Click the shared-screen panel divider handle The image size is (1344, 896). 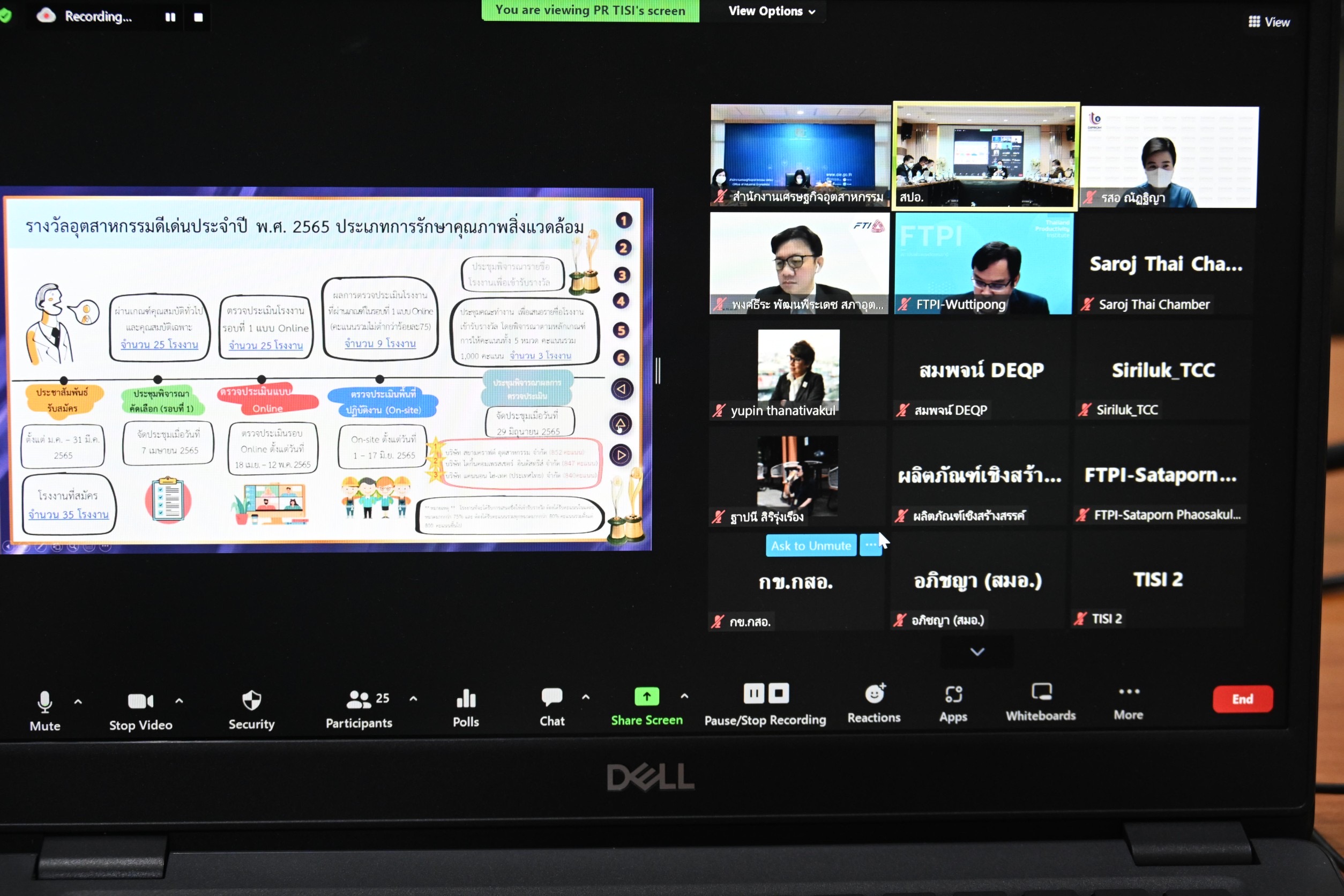[x=658, y=371]
